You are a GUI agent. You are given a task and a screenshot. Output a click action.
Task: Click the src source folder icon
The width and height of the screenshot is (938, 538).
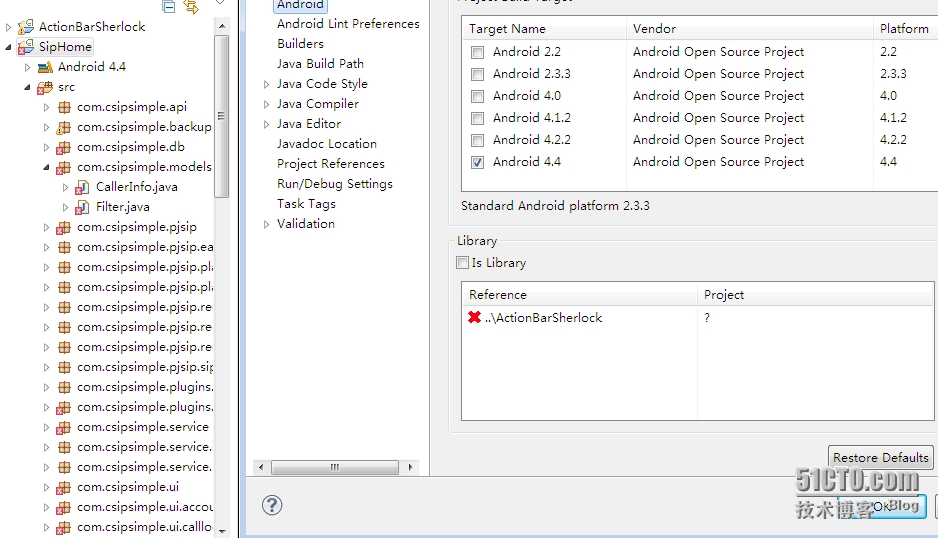pos(45,87)
